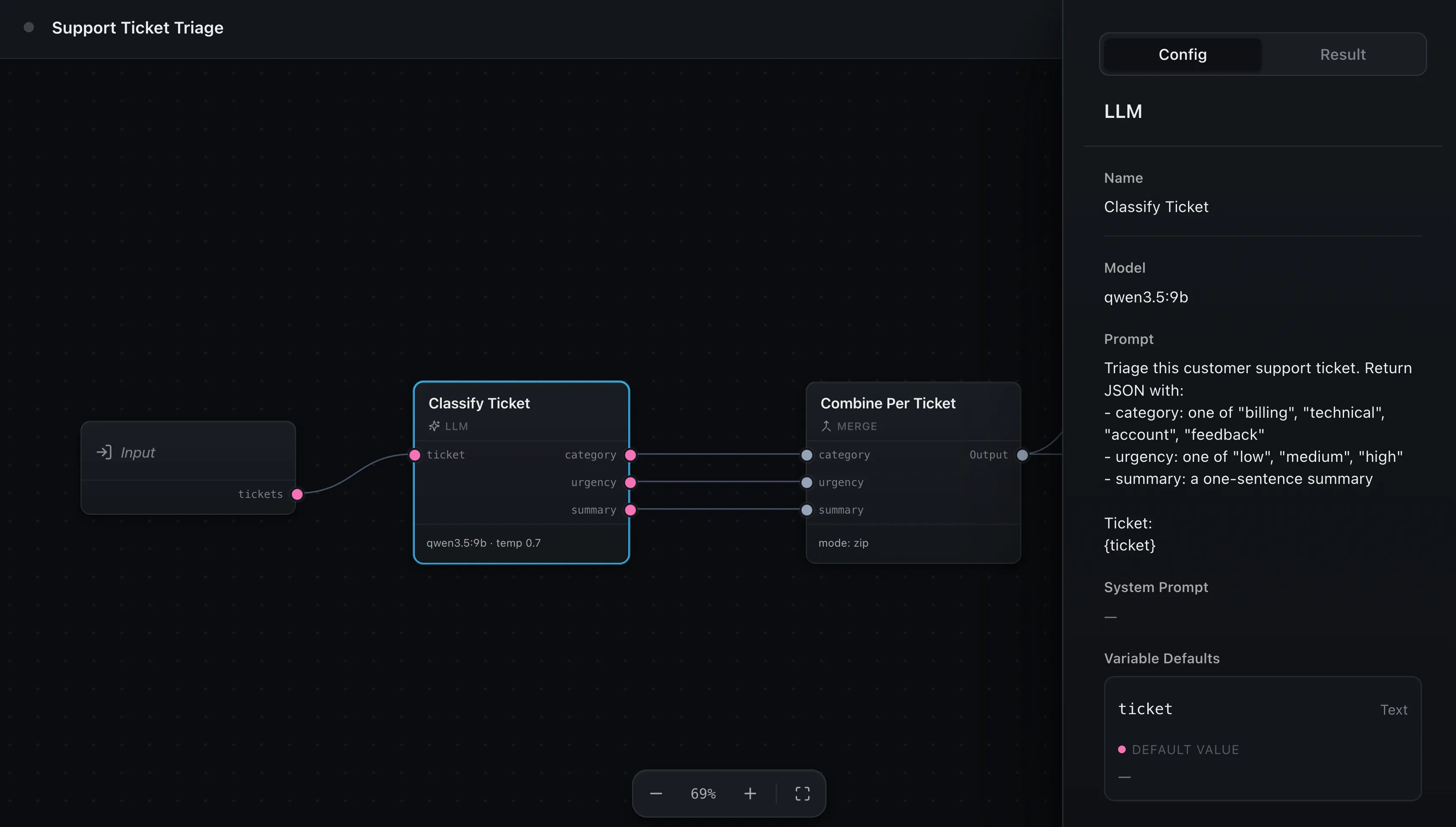The height and width of the screenshot is (827, 1456).
Task: Click the Prompt text in the config panel
Action: [x=1258, y=456]
